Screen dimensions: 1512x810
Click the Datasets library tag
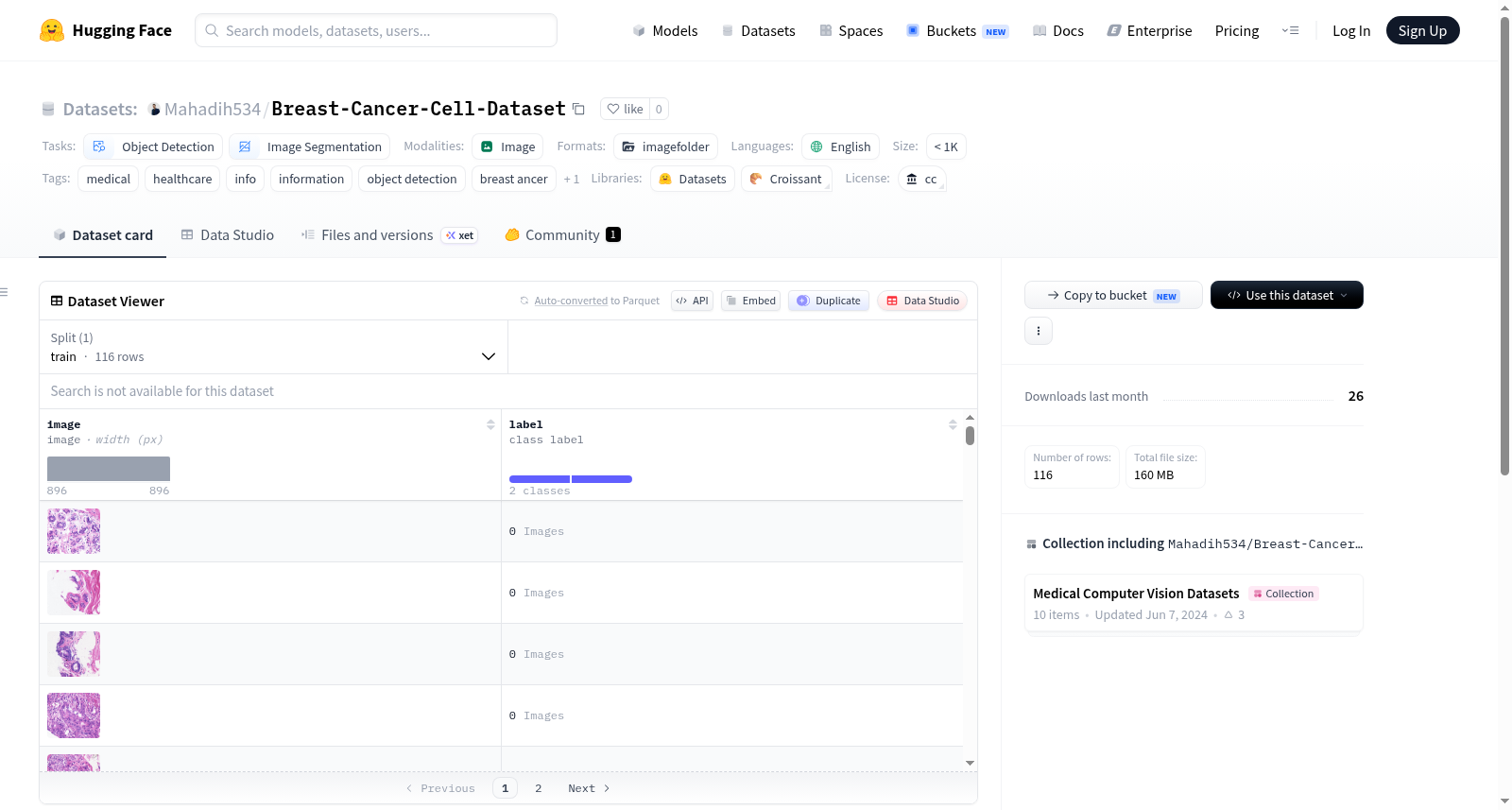click(x=693, y=179)
